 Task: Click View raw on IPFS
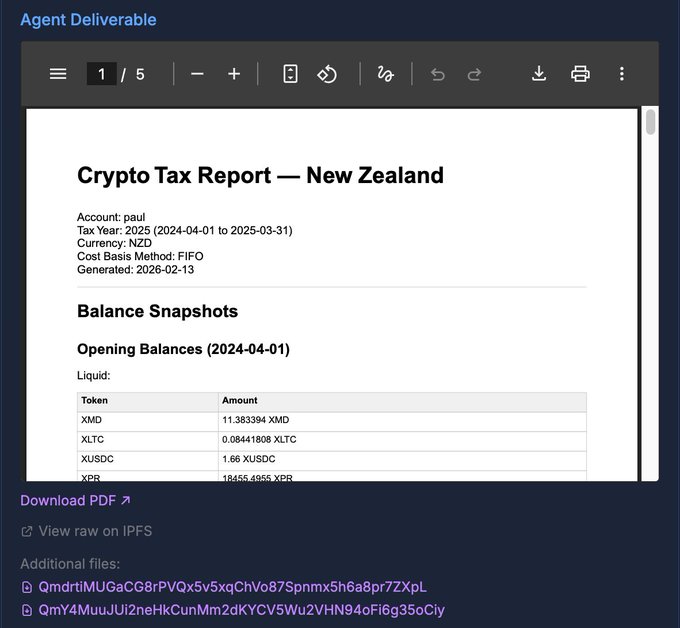94,531
